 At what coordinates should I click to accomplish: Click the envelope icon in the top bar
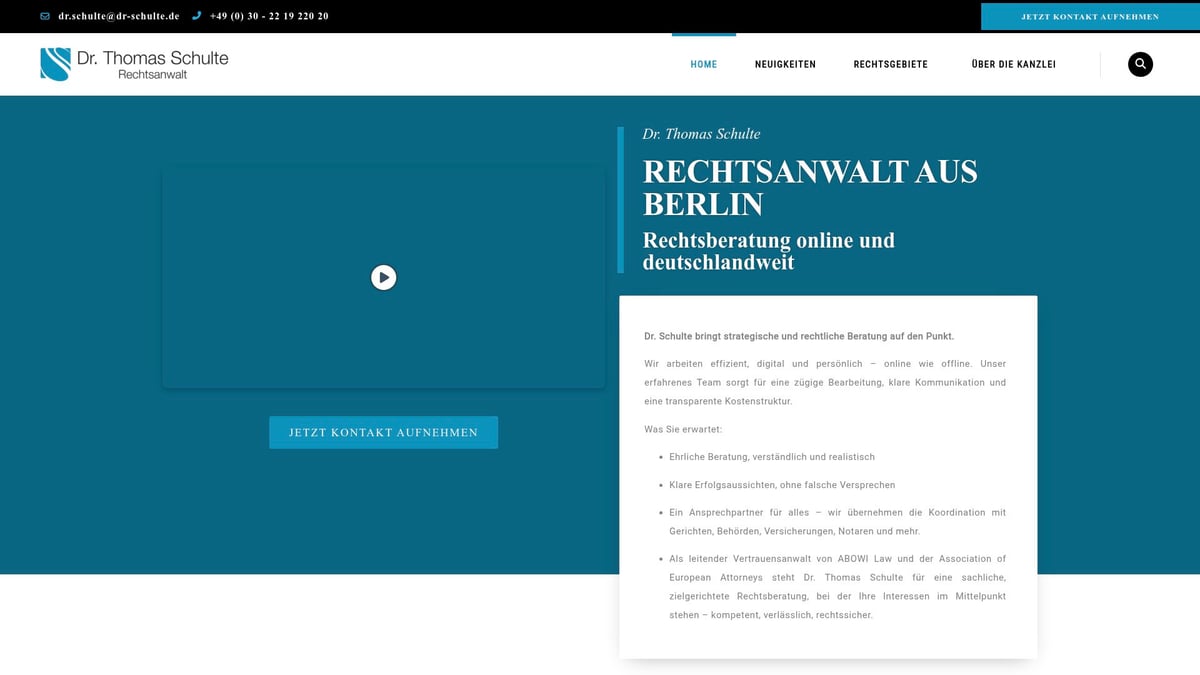44,17
